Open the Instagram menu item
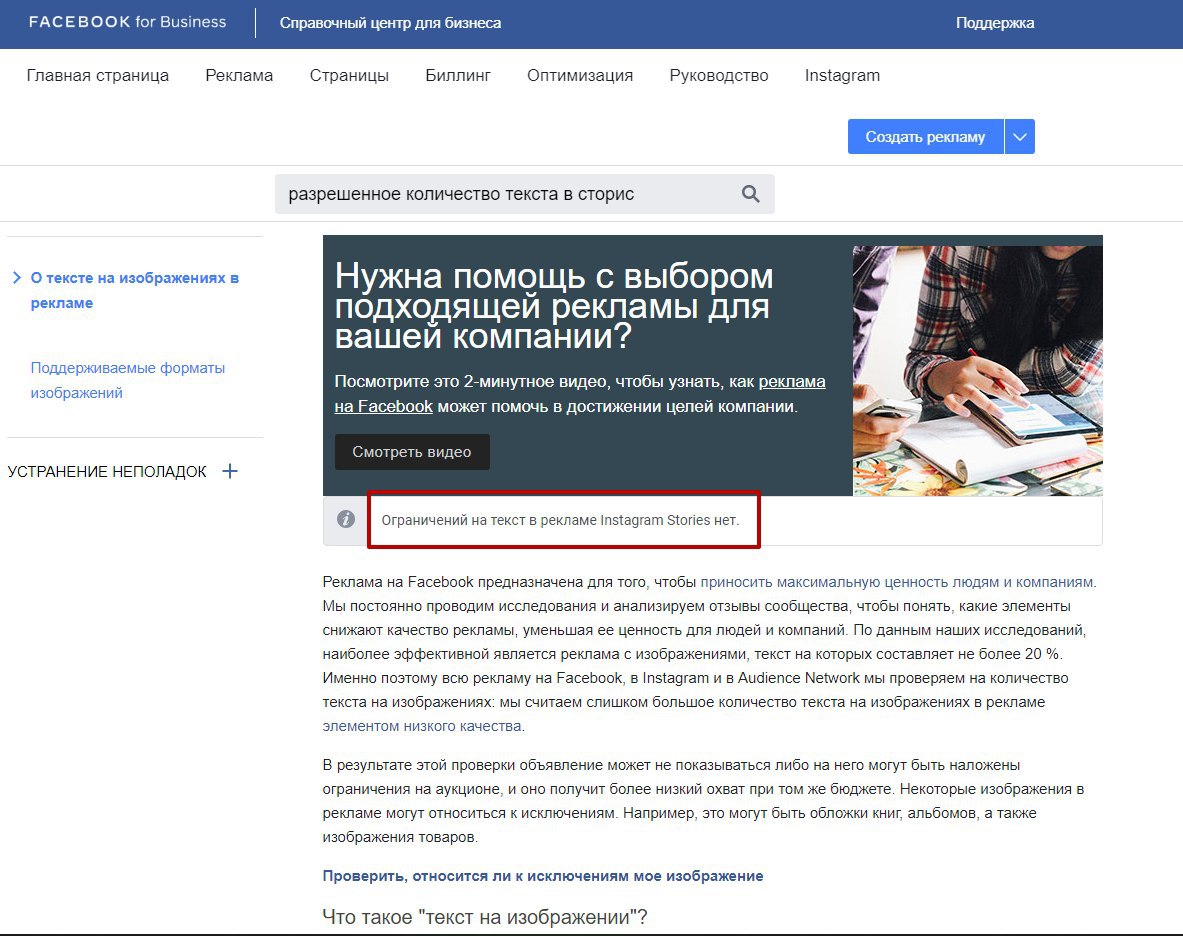 pyautogui.click(x=842, y=75)
